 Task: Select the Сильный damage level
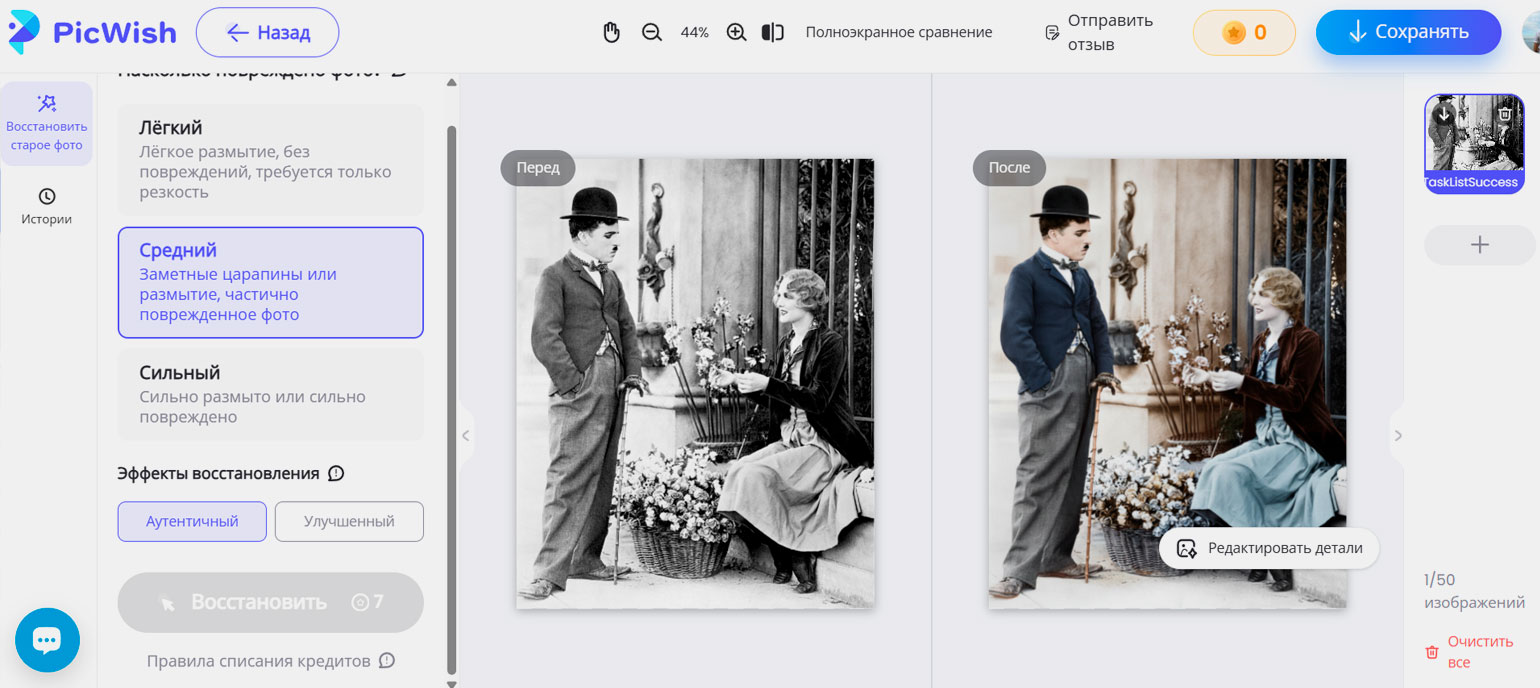[x=270, y=395]
